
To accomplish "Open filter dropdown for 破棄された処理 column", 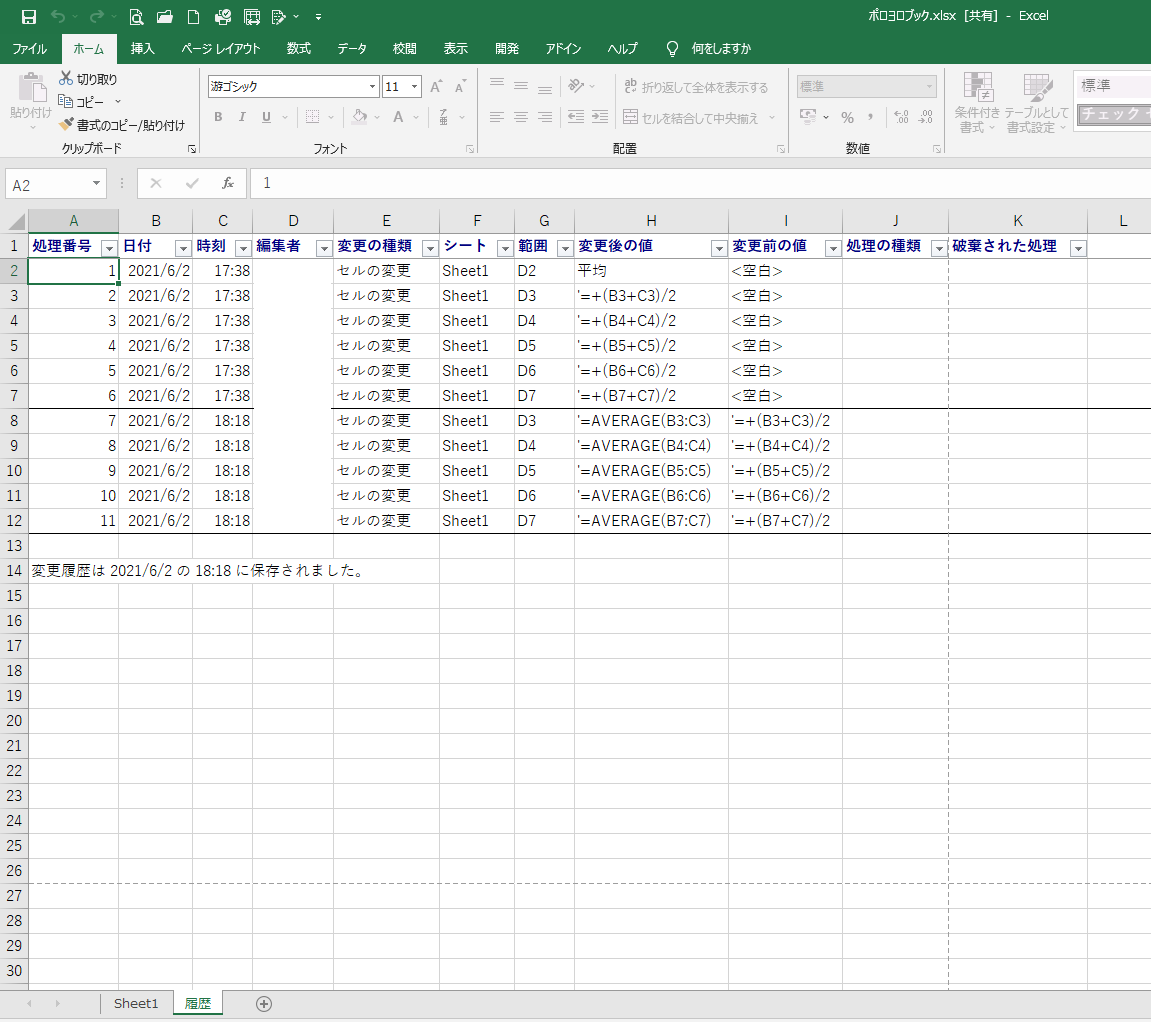I will (x=1078, y=248).
